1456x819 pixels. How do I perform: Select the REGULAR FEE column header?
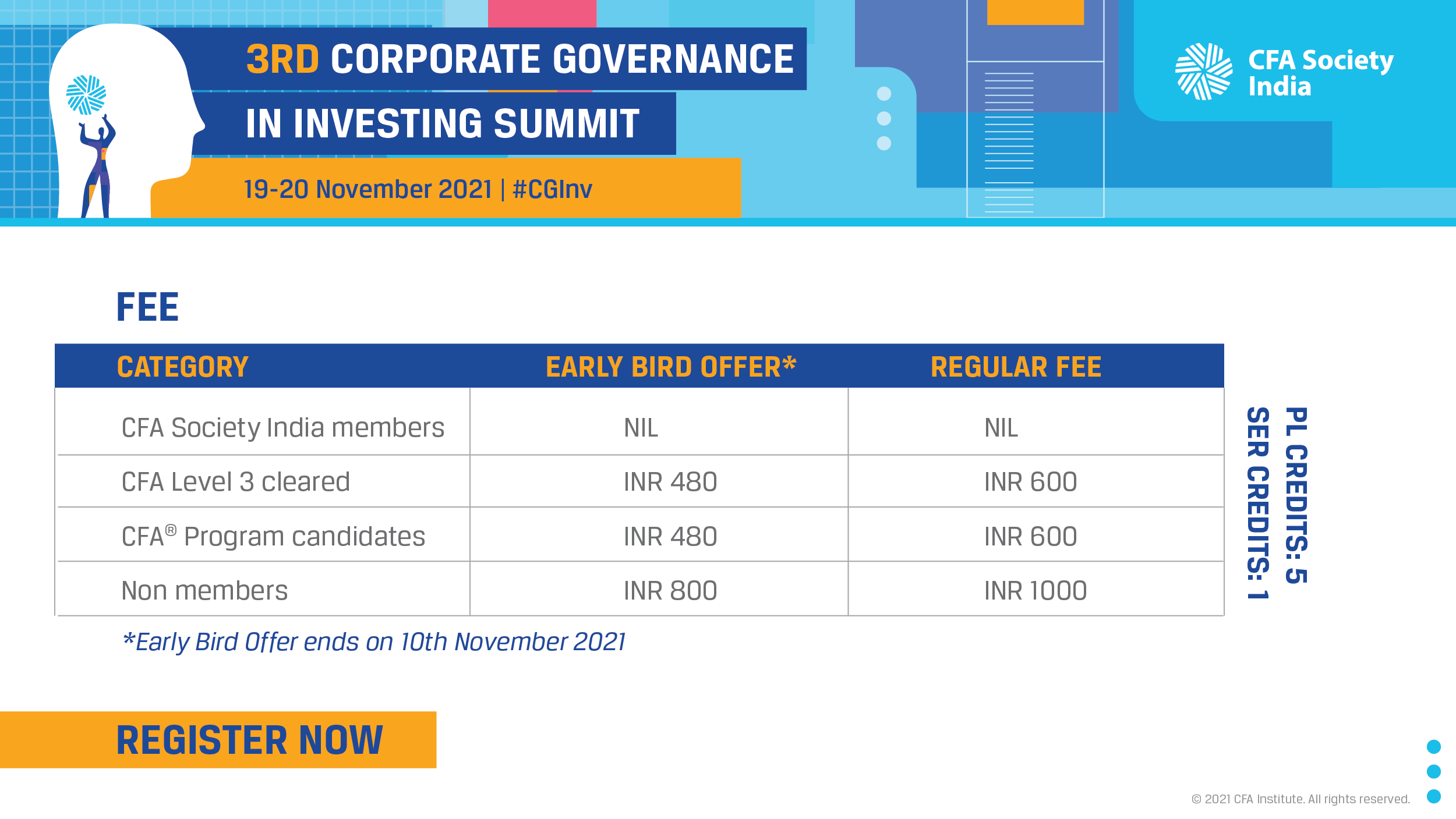[1016, 367]
